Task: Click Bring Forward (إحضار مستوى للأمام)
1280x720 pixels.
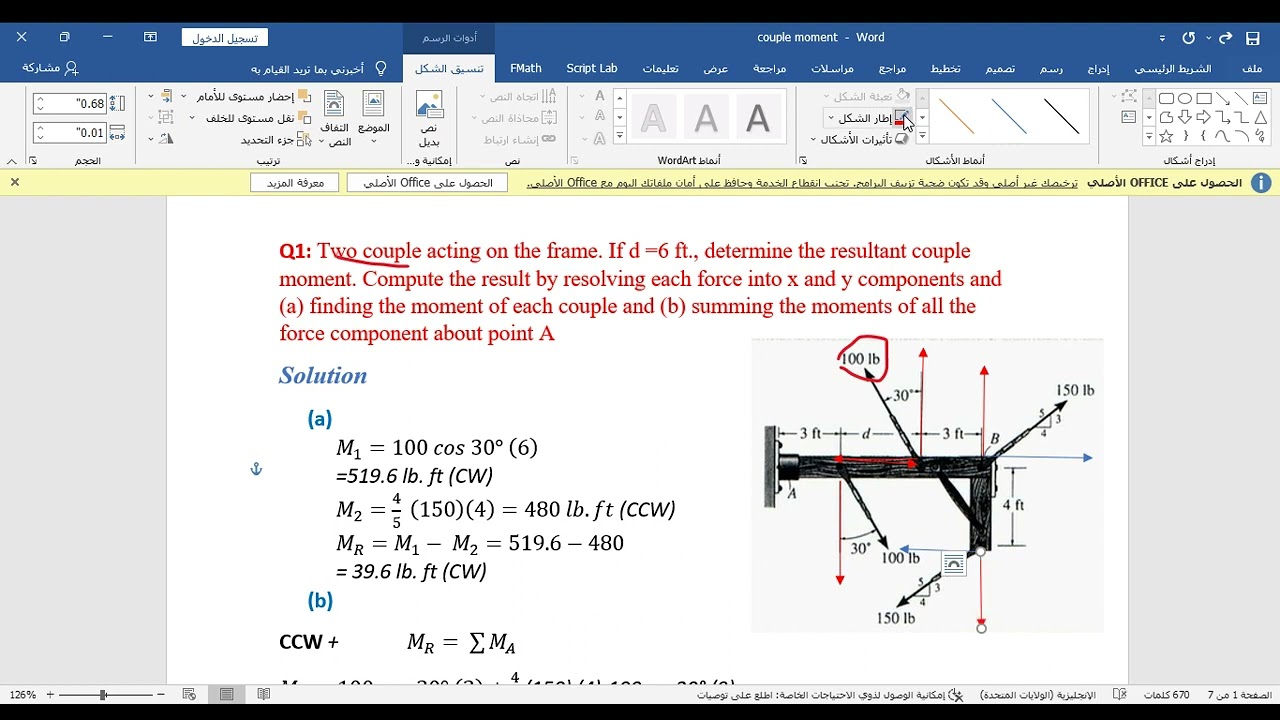Action: click(x=254, y=96)
